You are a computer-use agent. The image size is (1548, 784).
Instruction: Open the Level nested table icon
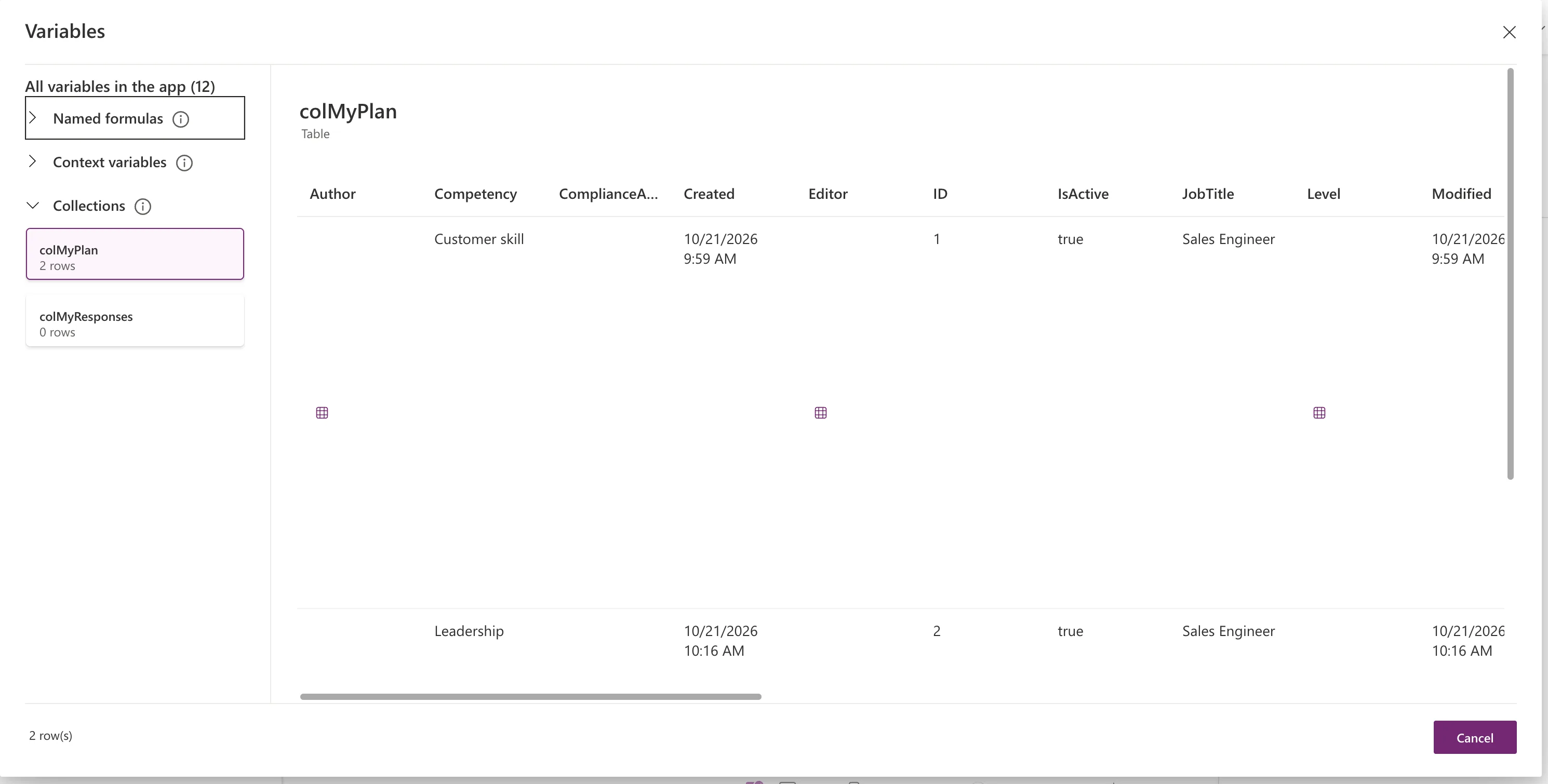(1319, 413)
